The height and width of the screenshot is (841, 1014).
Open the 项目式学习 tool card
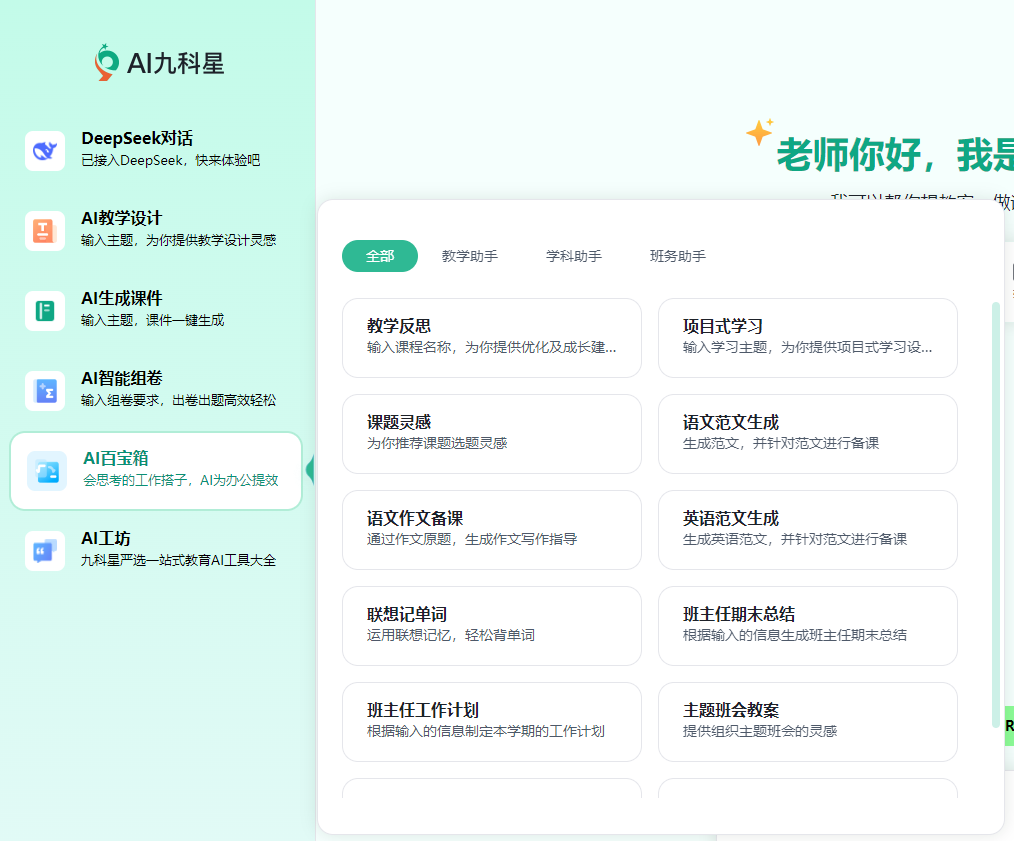(807, 338)
